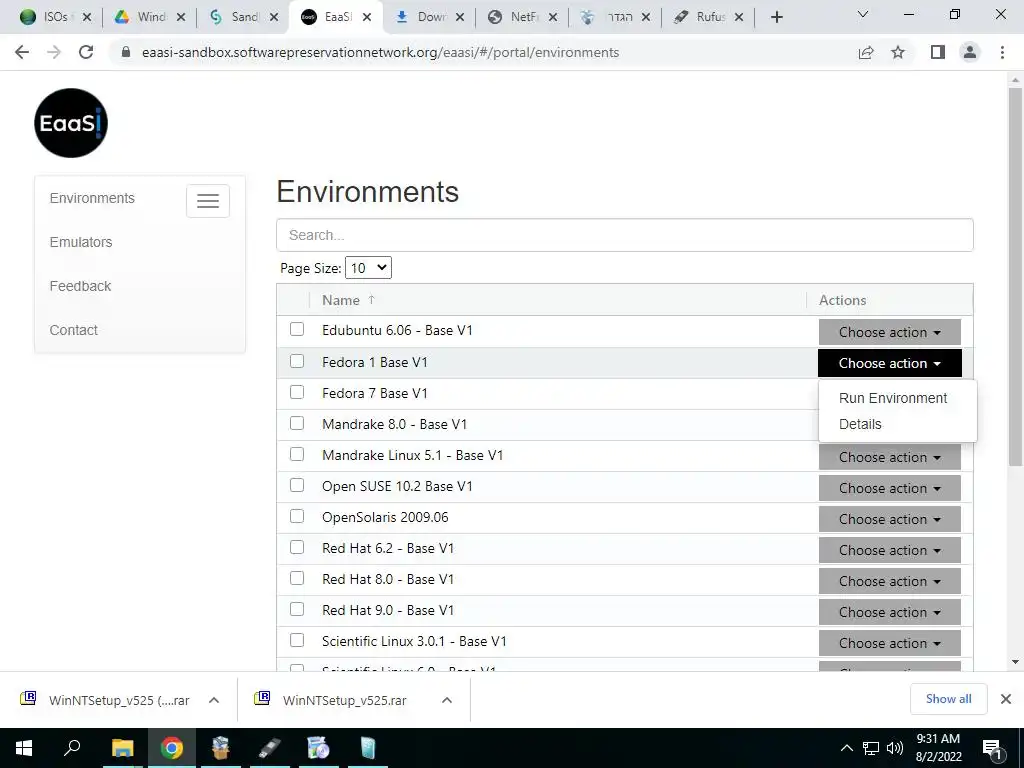This screenshot has height=768, width=1024.
Task: Close the Rufus tab
Action: [x=739, y=17]
